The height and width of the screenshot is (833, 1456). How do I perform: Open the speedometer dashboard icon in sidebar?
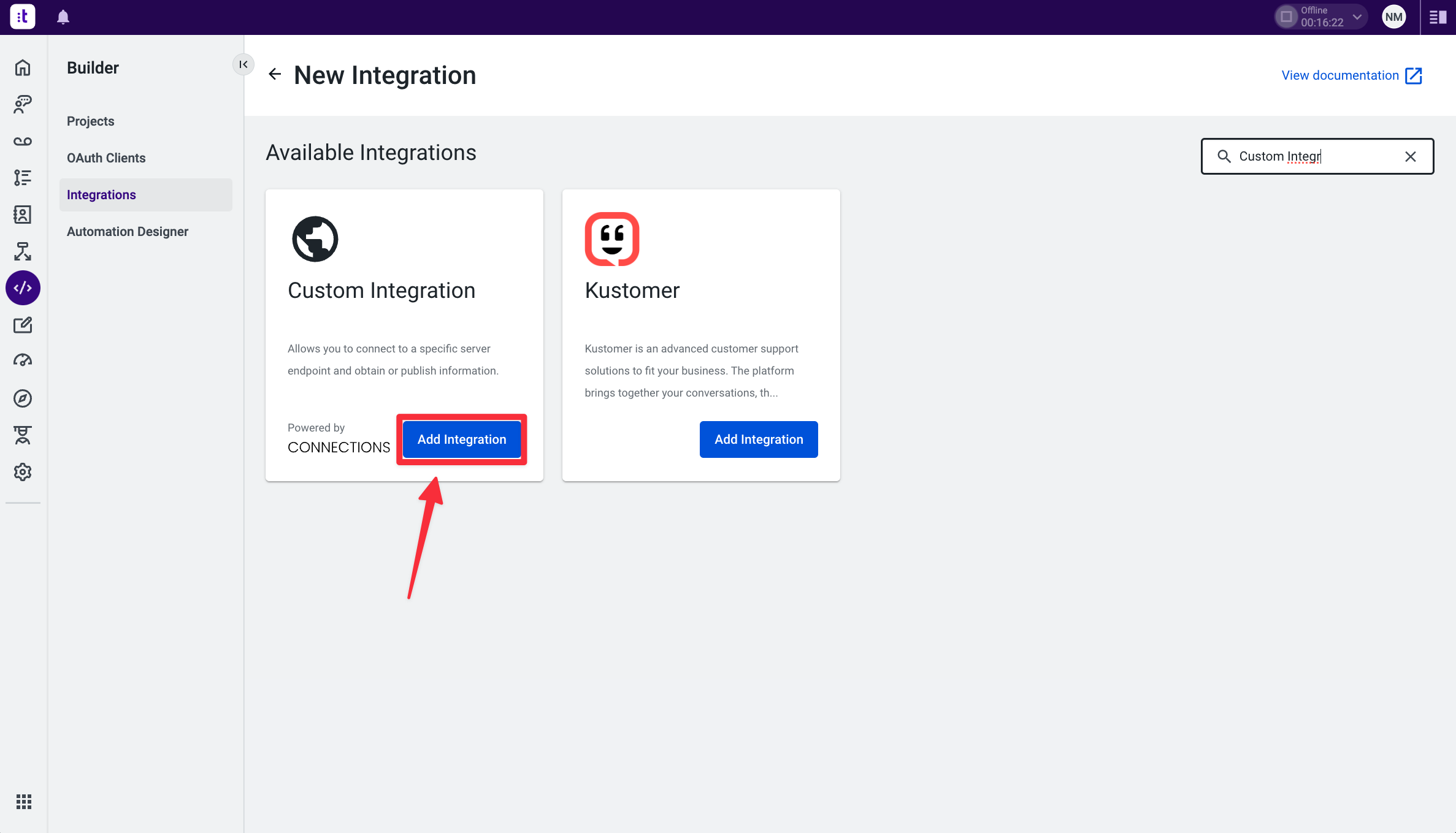[x=23, y=361]
